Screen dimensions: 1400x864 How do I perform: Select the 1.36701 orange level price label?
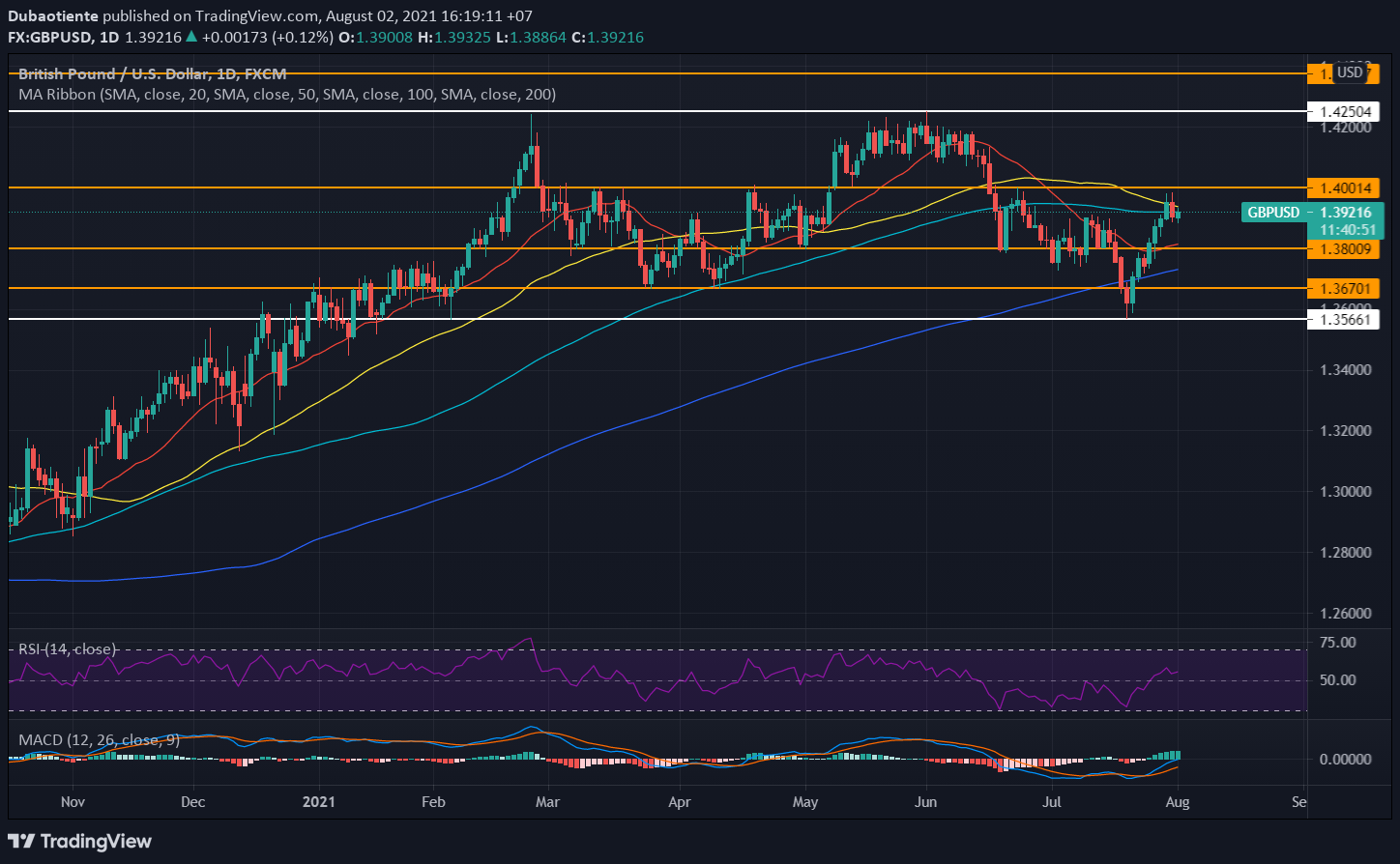click(1346, 288)
